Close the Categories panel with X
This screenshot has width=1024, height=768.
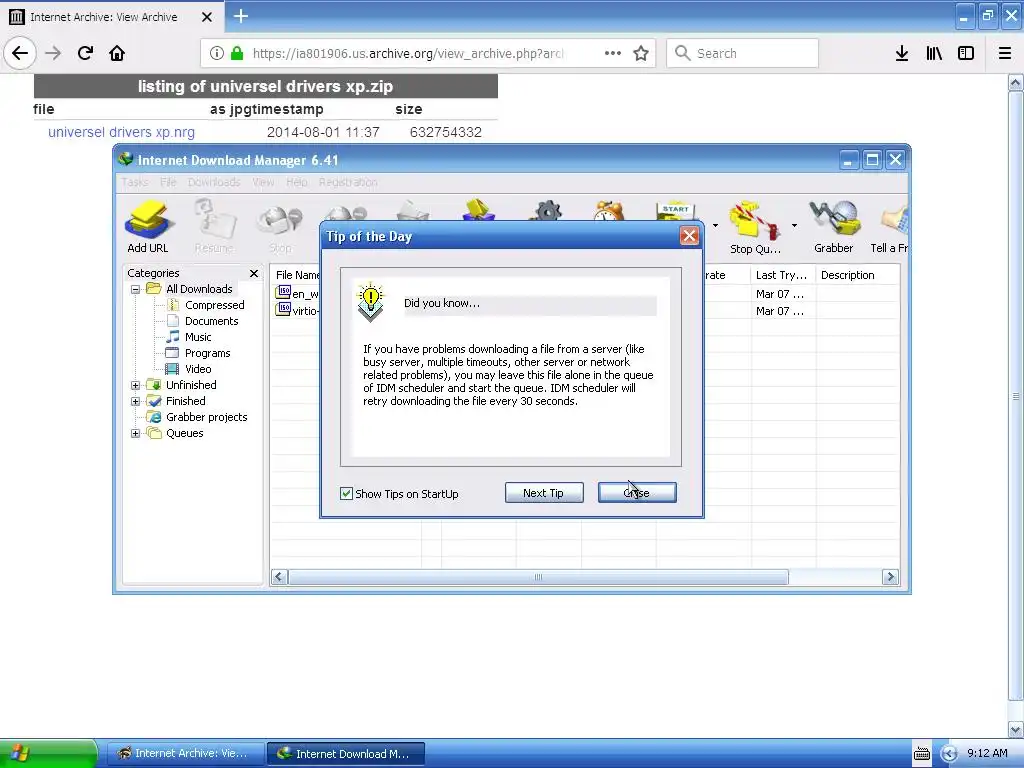pos(254,273)
